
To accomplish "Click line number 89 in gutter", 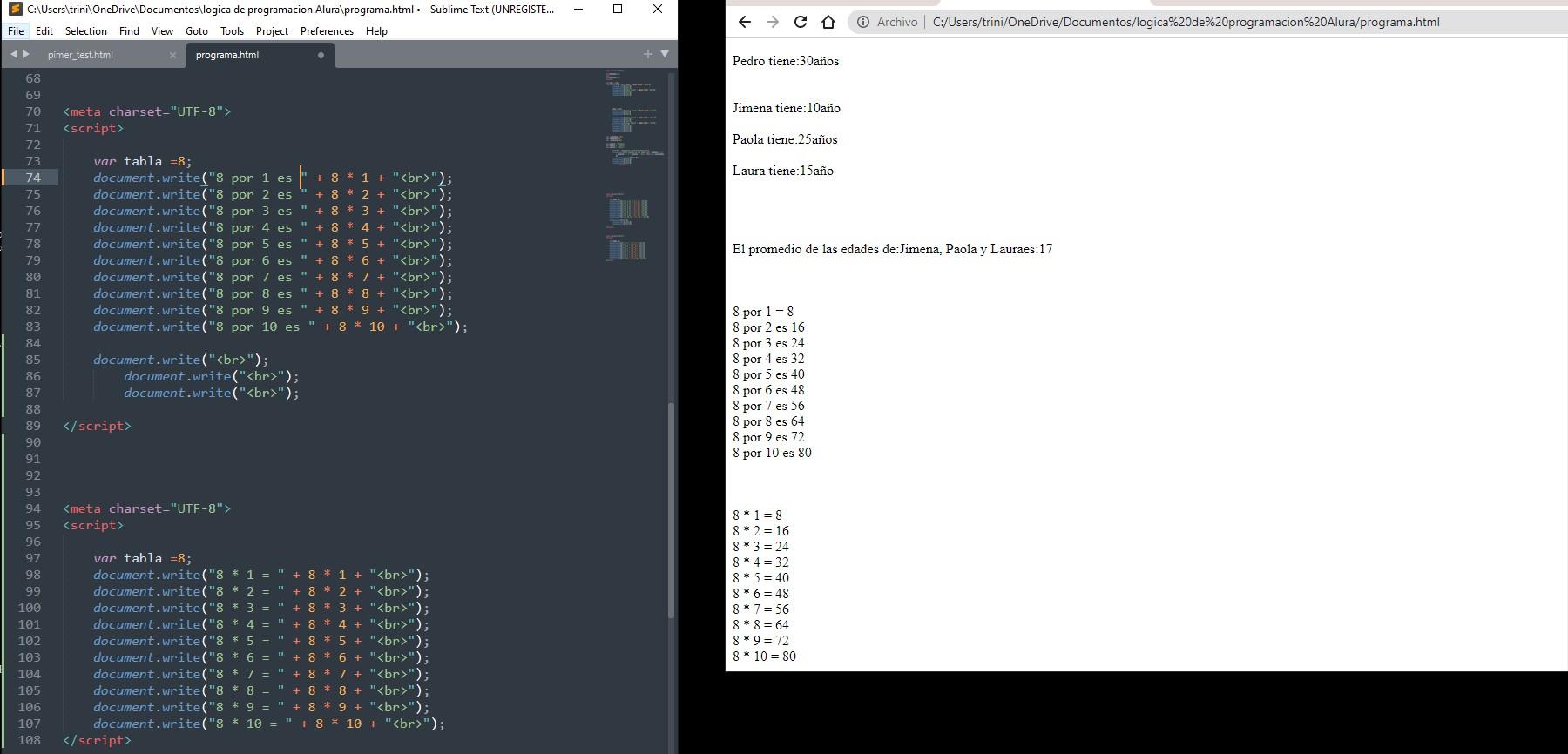I will (x=33, y=426).
